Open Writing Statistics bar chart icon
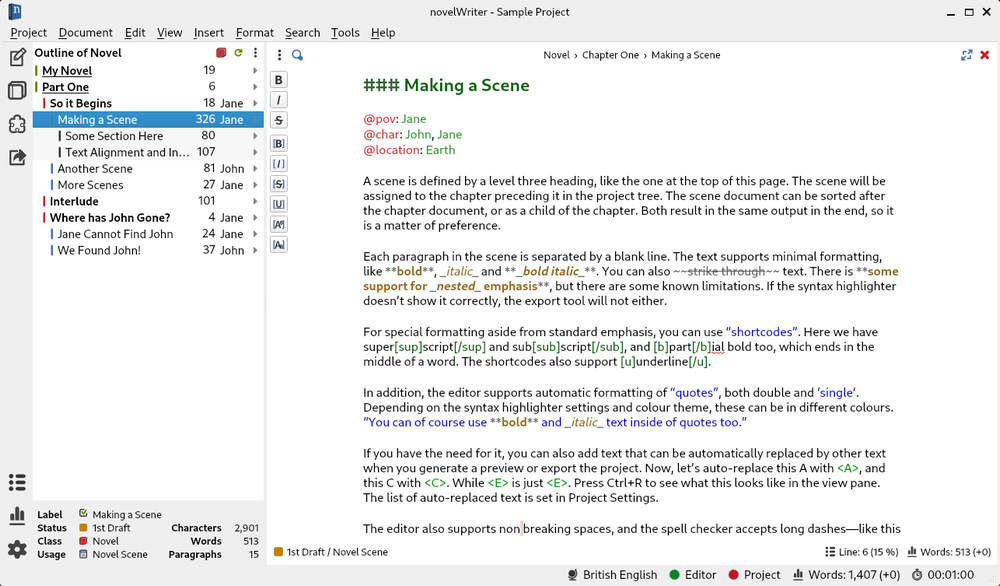Image resolution: width=1000 pixels, height=586 pixels. coord(17,515)
